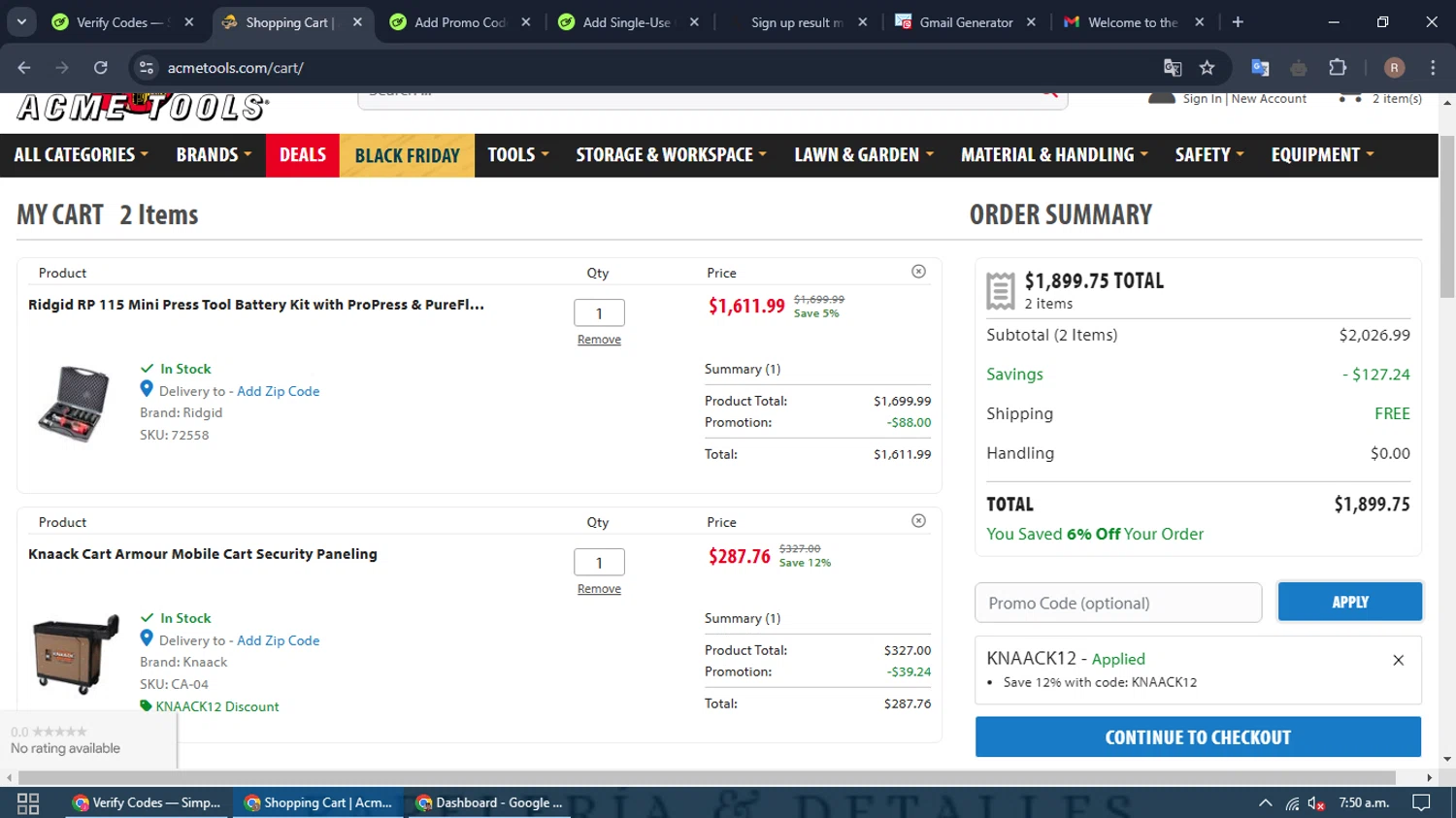Open DEALS page

[303, 155]
